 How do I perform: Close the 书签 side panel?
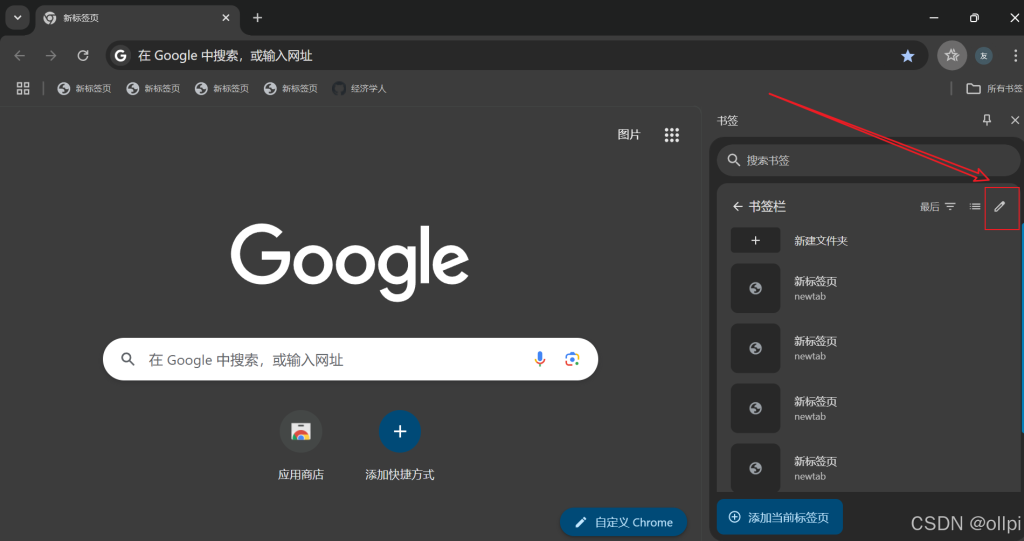pos(1014,120)
